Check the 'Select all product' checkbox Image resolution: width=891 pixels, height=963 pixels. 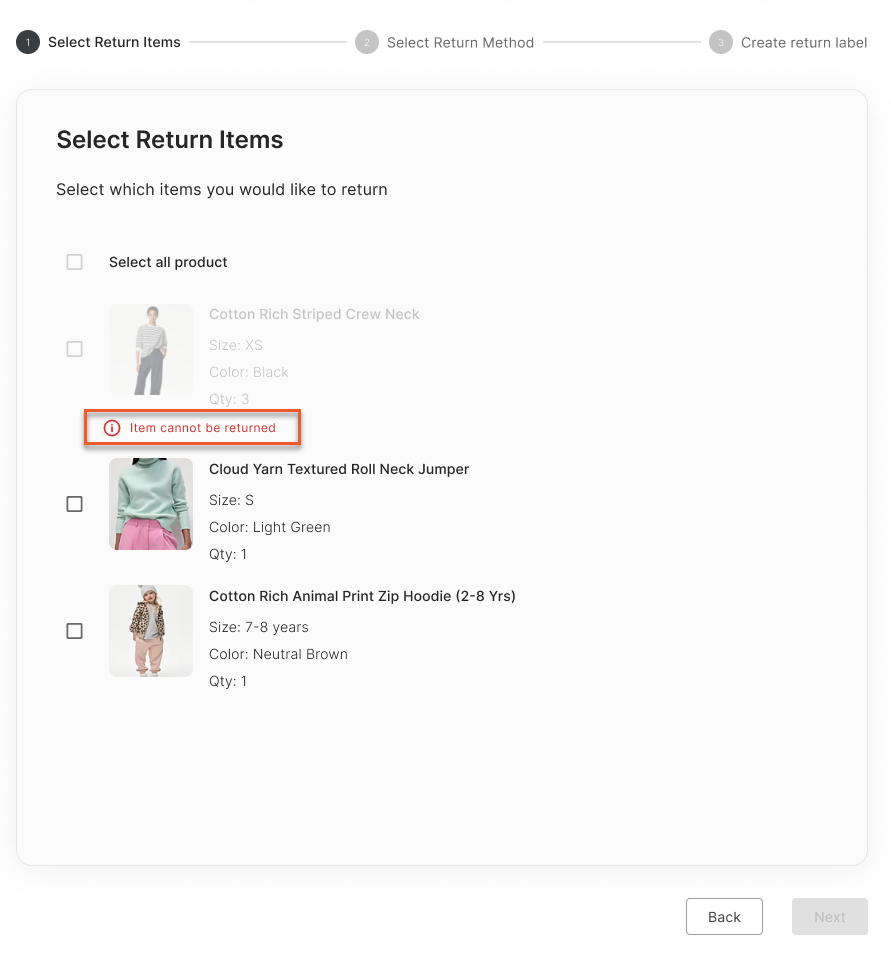(75, 262)
